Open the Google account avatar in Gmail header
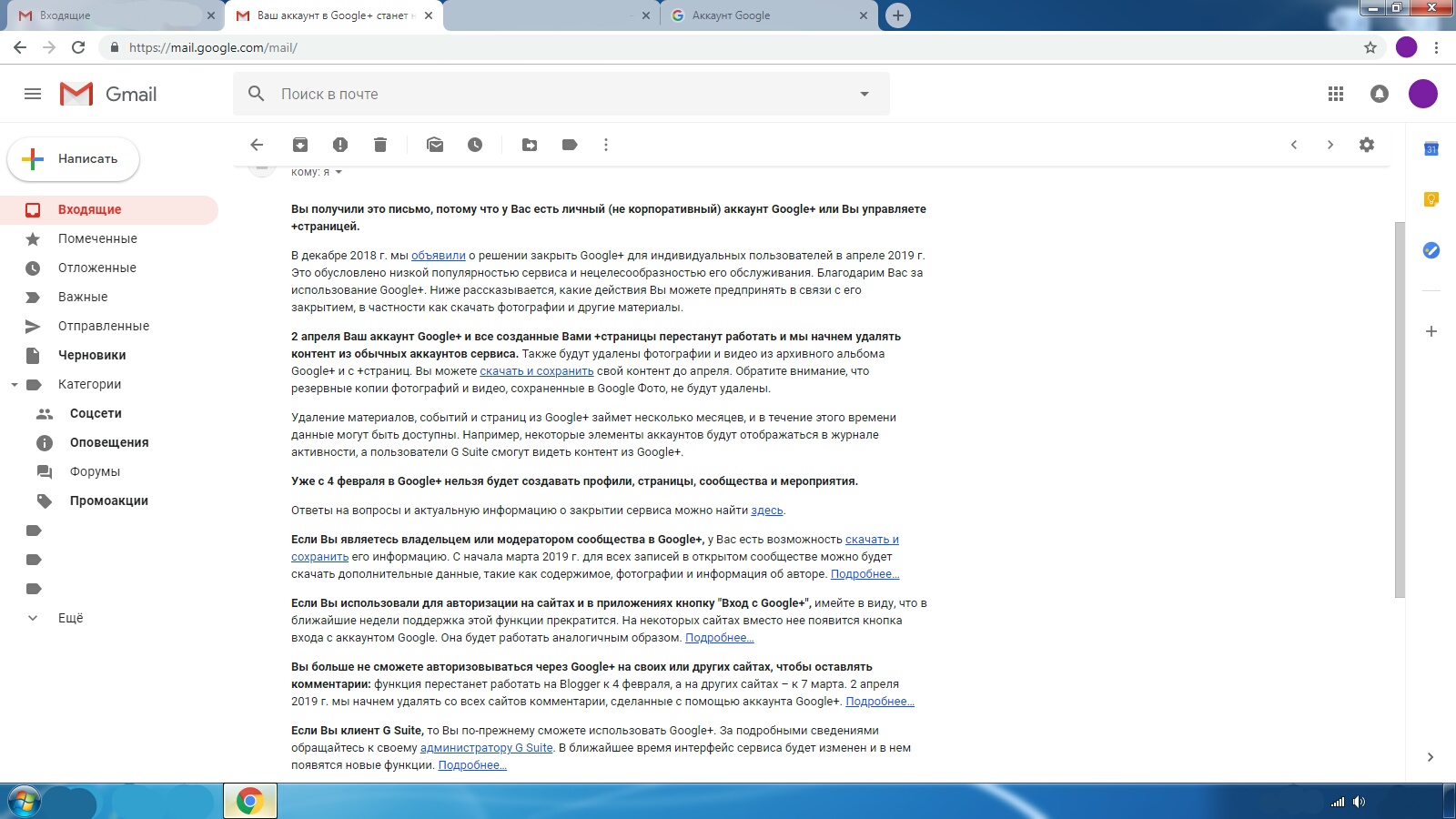The image size is (1456, 819). (1423, 94)
